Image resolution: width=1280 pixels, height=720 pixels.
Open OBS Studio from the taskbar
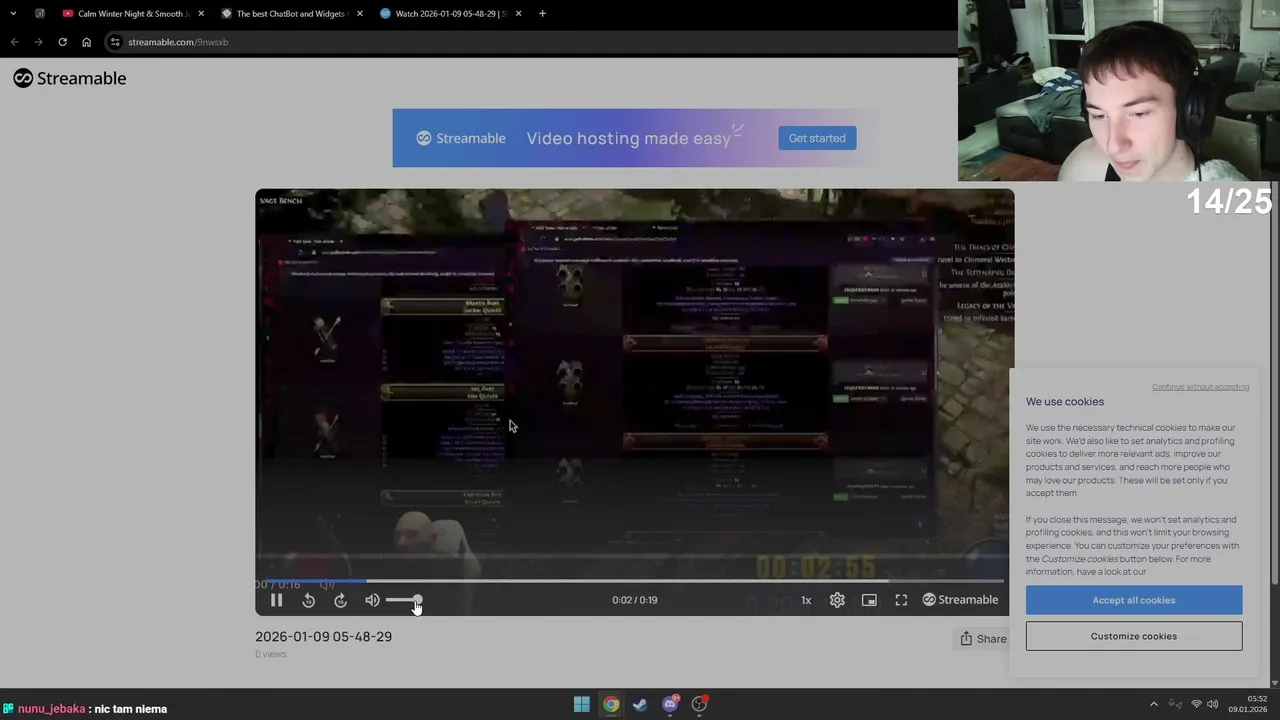pyautogui.click(x=699, y=704)
